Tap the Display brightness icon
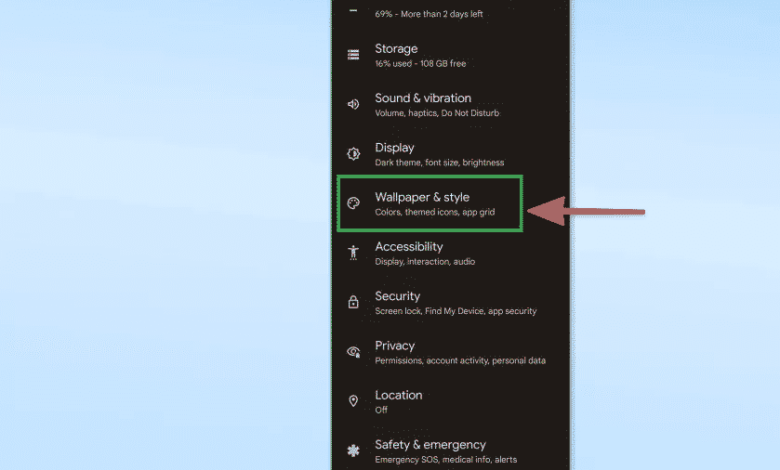The image size is (780, 470). (x=353, y=154)
